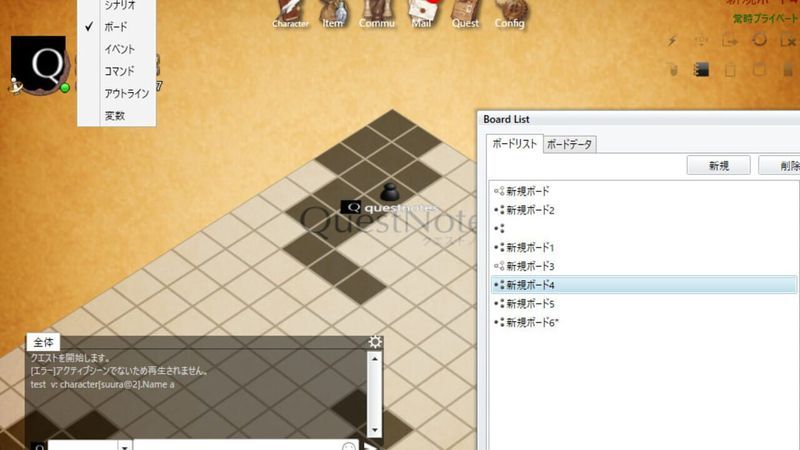The width and height of the screenshot is (800, 450).
Task: Click the chat log scrollbar track
Action: (374, 394)
